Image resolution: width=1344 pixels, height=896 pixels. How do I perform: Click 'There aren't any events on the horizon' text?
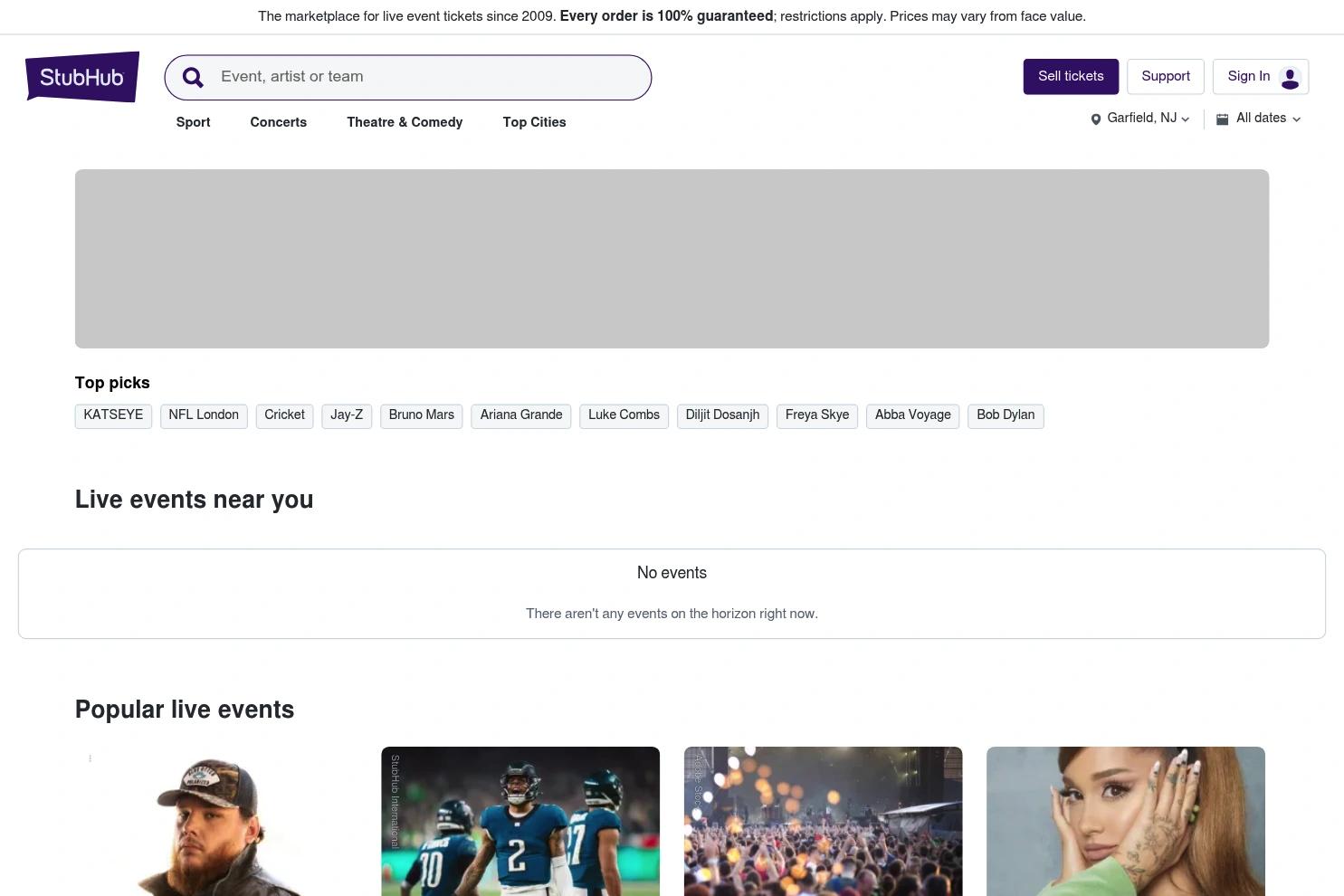click(x=672, y=614)
